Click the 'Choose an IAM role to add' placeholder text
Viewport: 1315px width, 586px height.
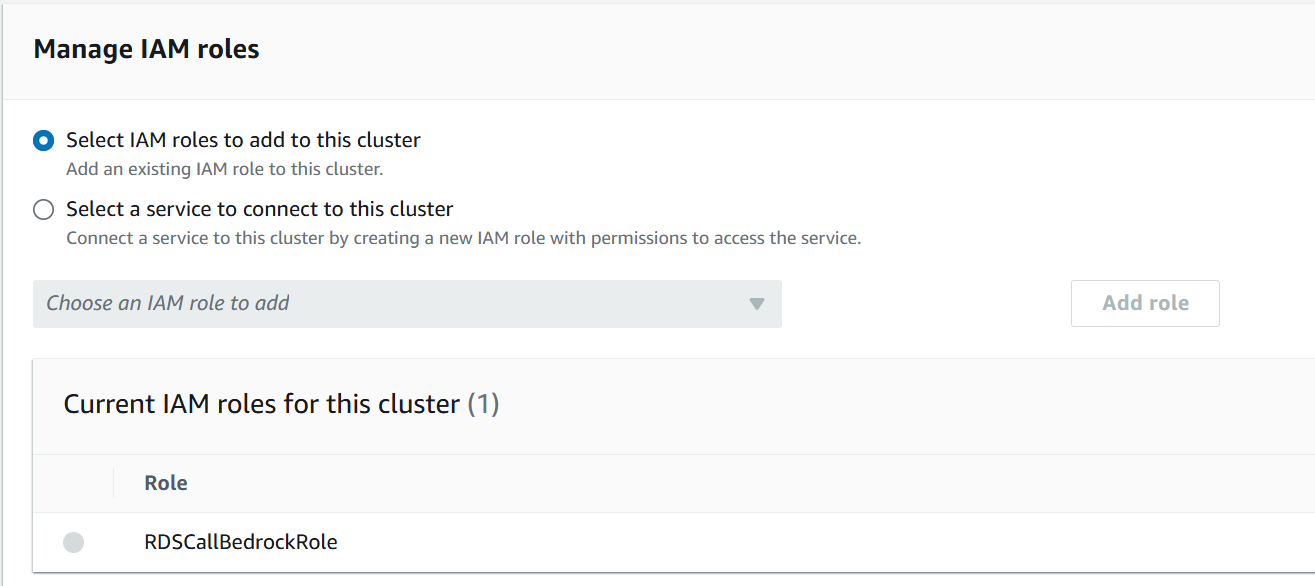168,303
